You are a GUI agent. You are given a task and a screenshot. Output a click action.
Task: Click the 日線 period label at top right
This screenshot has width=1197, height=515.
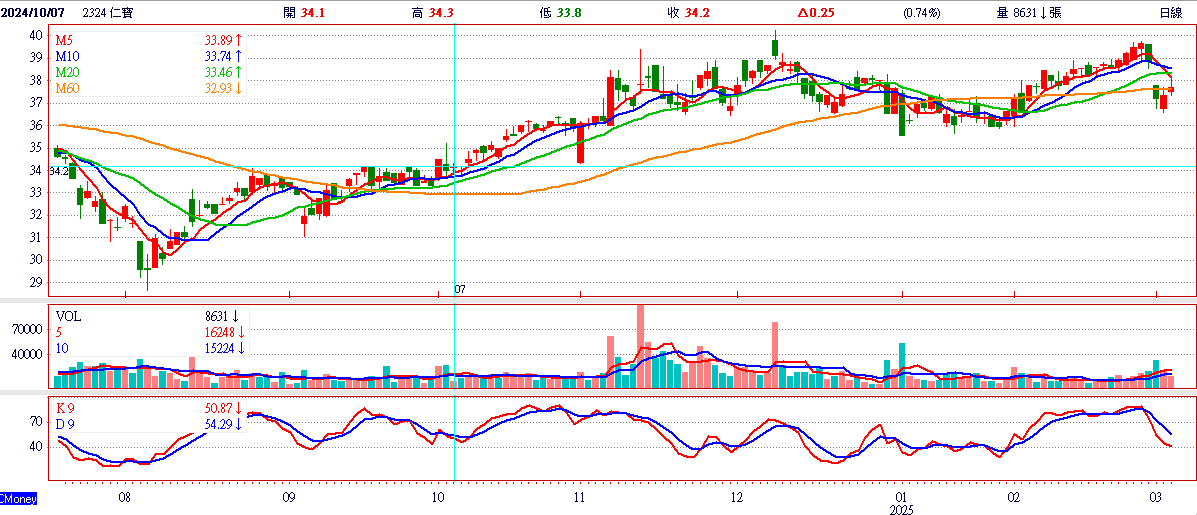(1171, 12)
